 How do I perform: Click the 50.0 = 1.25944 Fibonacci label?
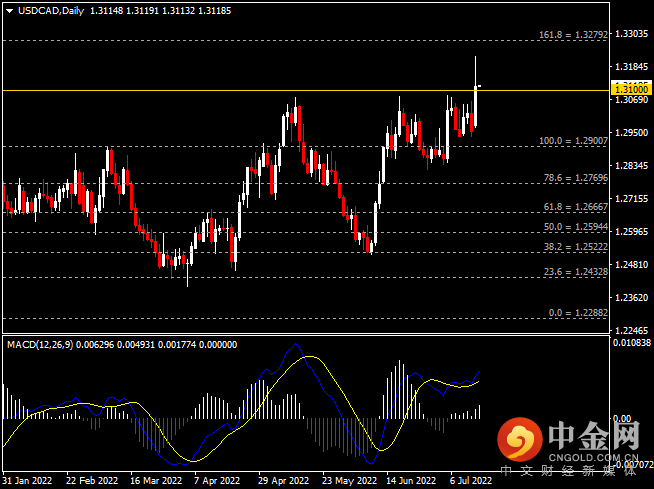coord(576,227)
